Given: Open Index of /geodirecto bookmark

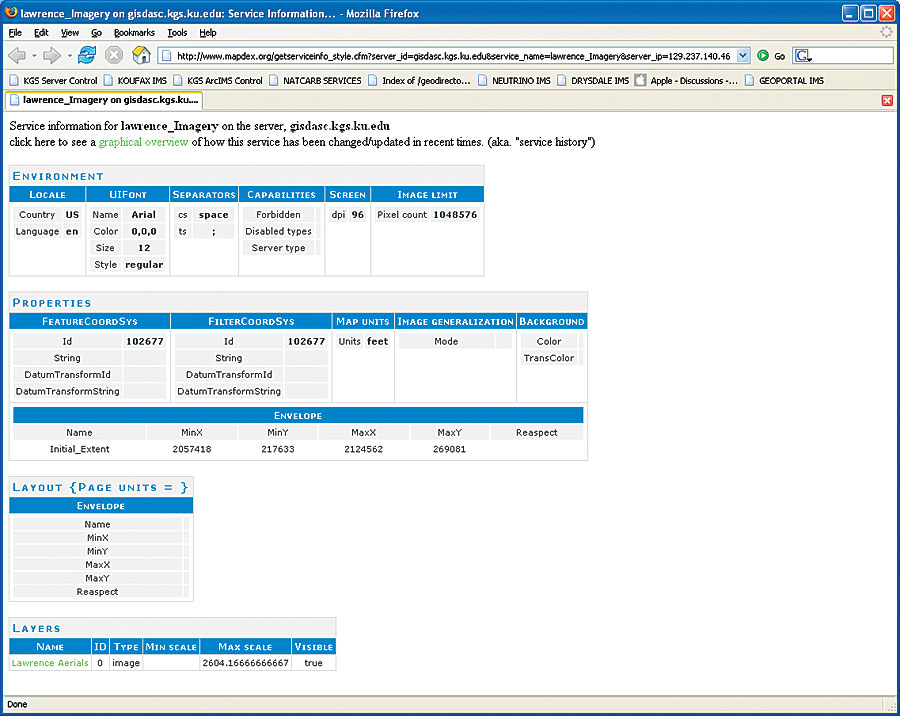Looking at the screenshot, I should pyautogui.click(x=419, y=81).
